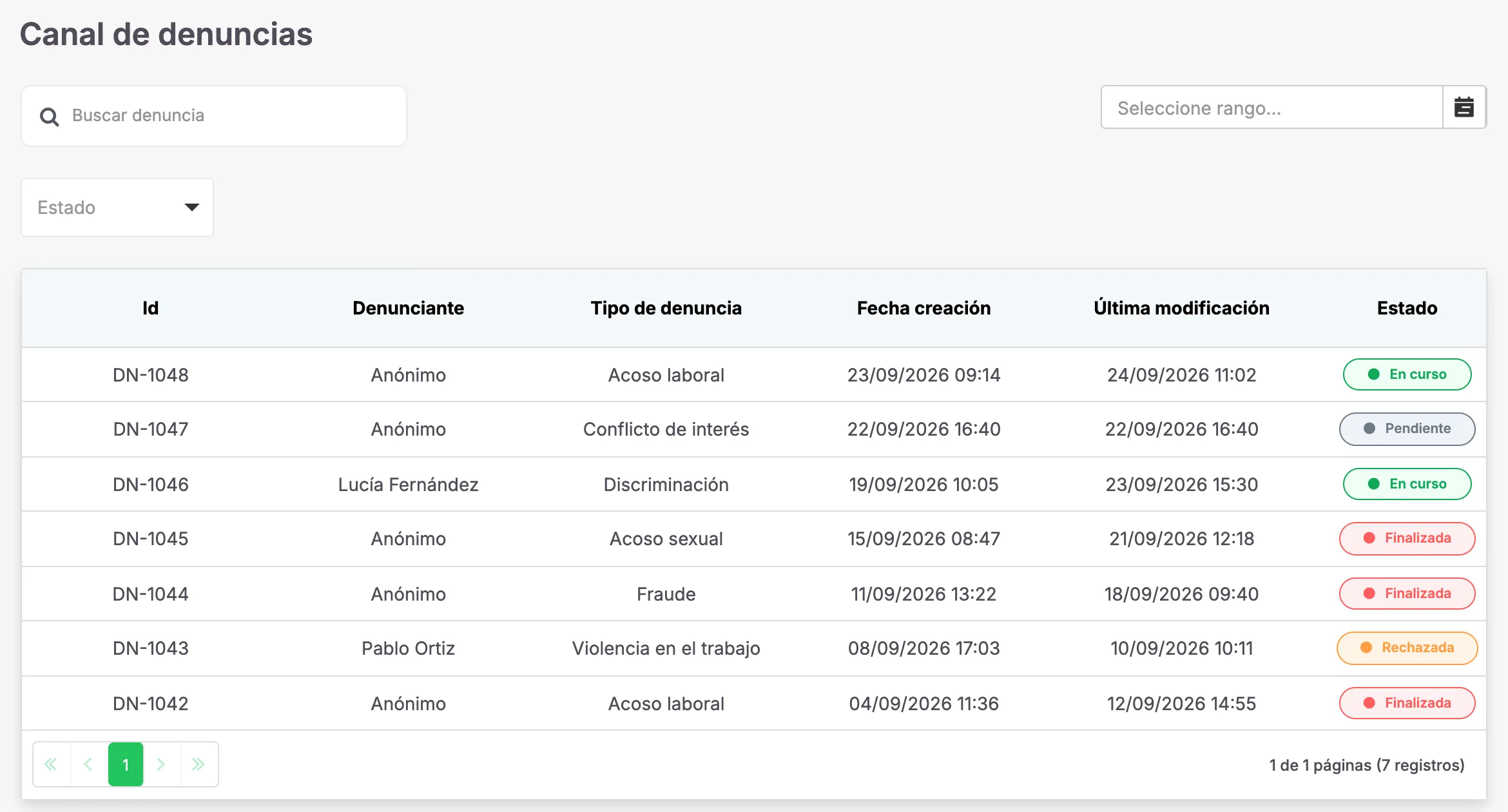Click modification date 12/09/2026 14:55
Viewport: 1508px width, 812px height.
[x=1182, y=704]
